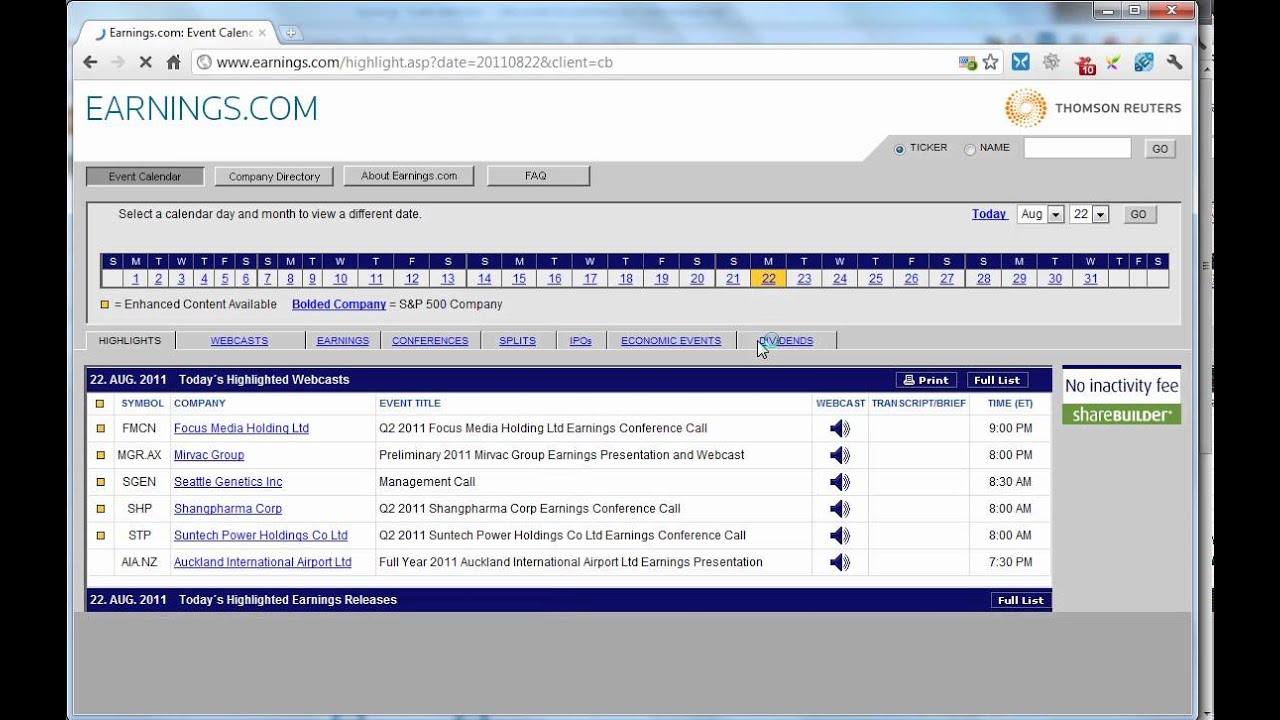The height and width of the screenshot is (720, 1280).
Task: Click the Bolded Company legend link
Action: tap(339, 304)
